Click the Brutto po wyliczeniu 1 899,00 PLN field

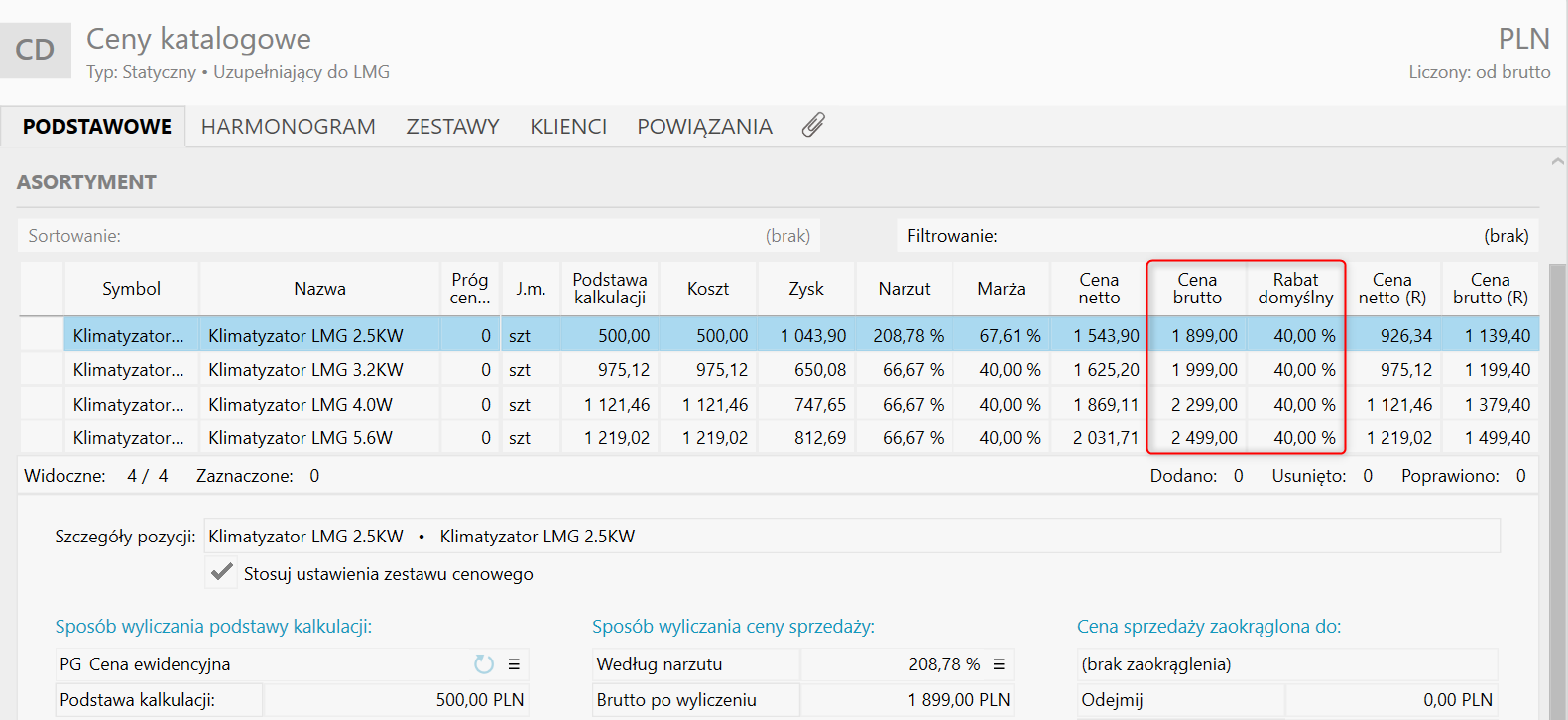[x=907, y=700]
